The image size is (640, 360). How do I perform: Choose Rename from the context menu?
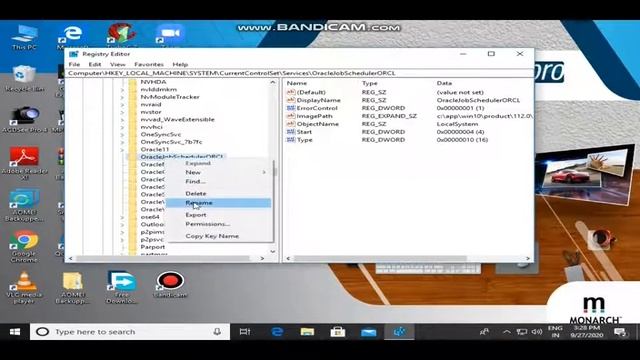[x=219, y=203]
